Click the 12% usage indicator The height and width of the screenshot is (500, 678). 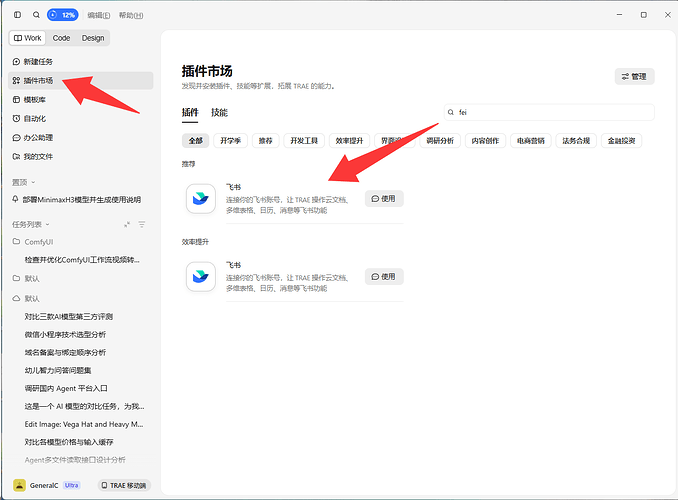coord(63,15)
